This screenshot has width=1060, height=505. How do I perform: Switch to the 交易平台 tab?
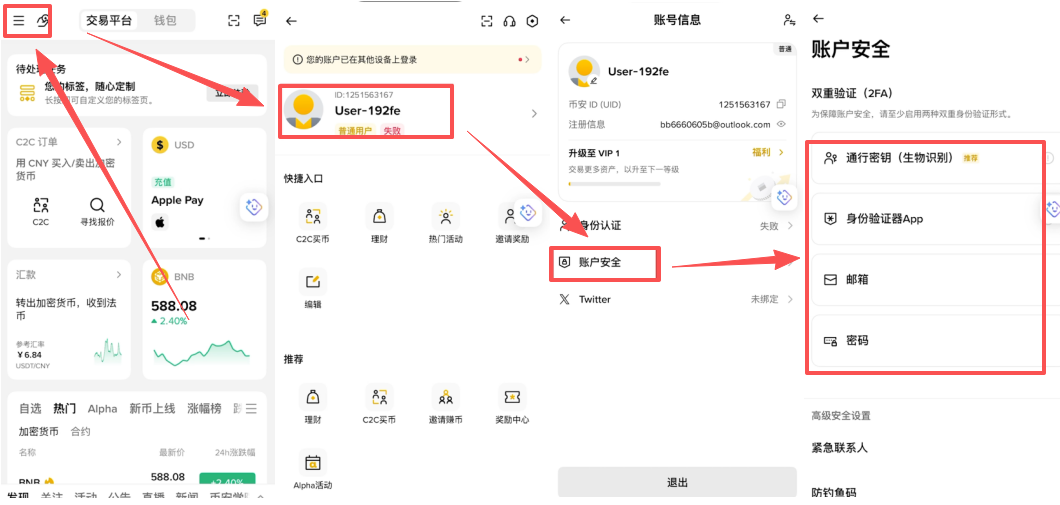[x=110, y=20]
